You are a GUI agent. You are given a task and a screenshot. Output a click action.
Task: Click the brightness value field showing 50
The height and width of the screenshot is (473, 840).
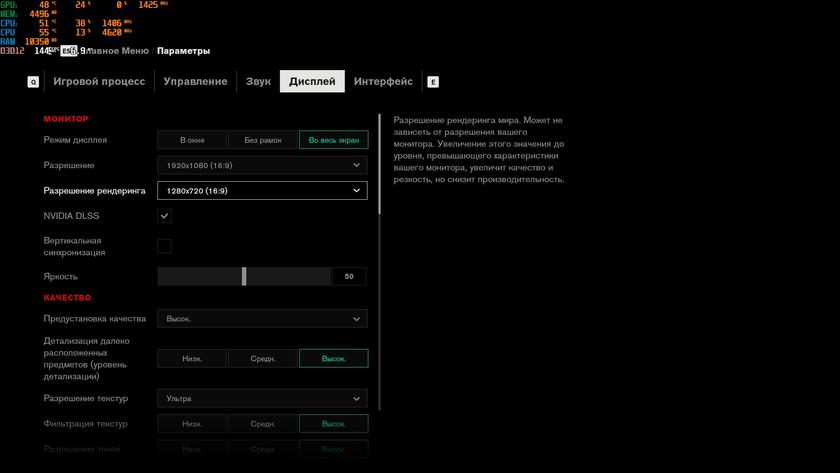coord(349,277)
